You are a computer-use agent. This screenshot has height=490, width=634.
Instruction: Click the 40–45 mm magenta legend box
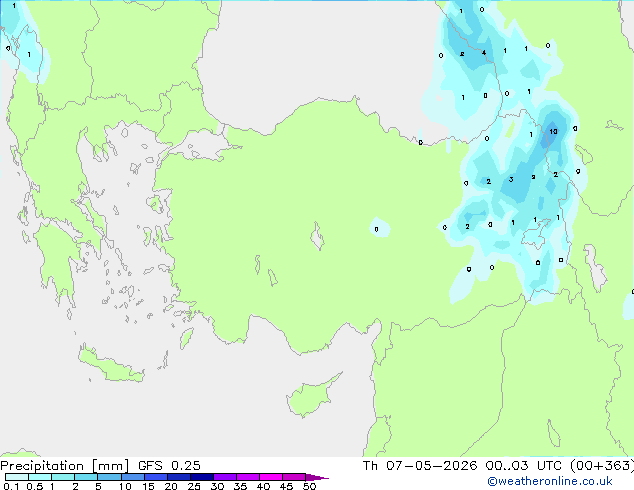pos(271,477)
